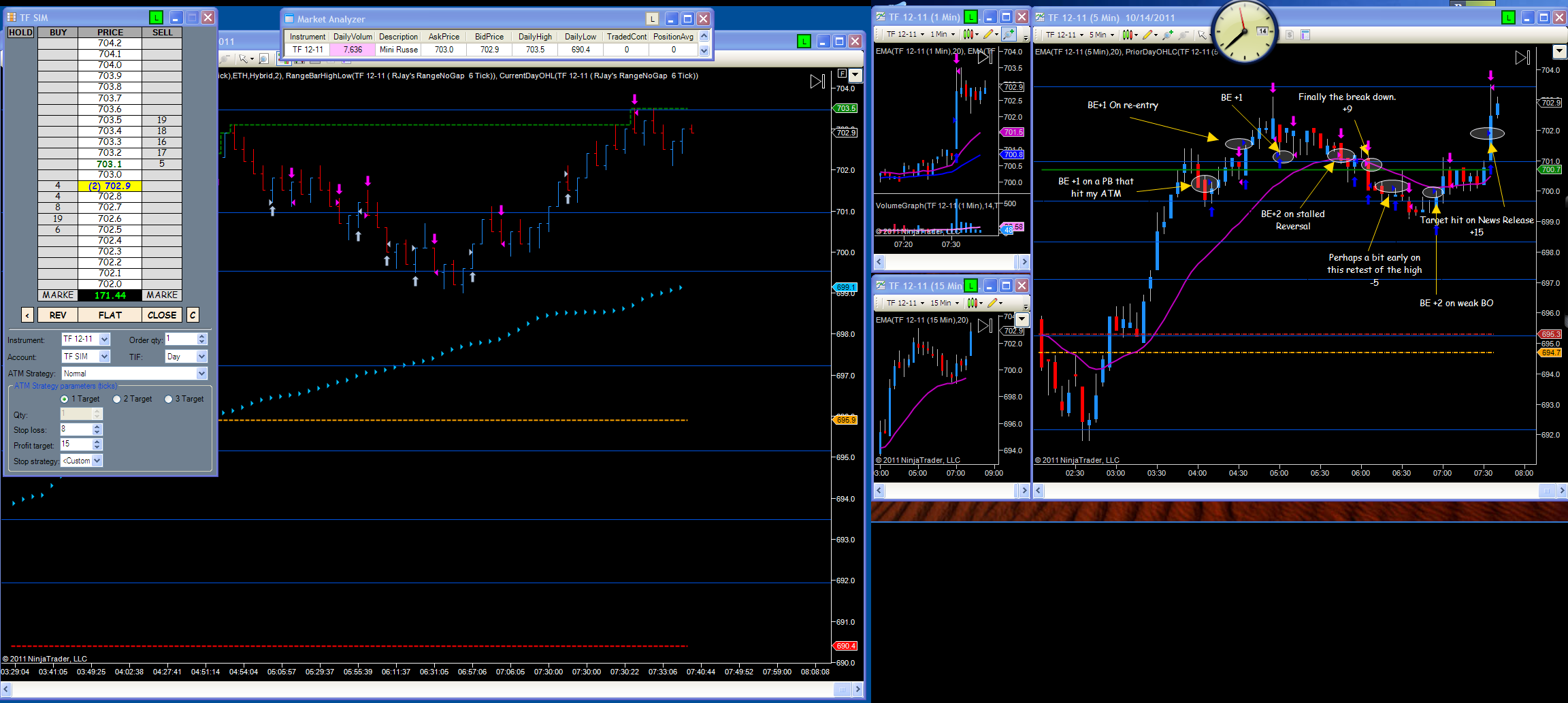Viewport: 1568px width, 703px height.
Task: Click the Profit target stepper arrows
Action: click(x=97, y=444)
